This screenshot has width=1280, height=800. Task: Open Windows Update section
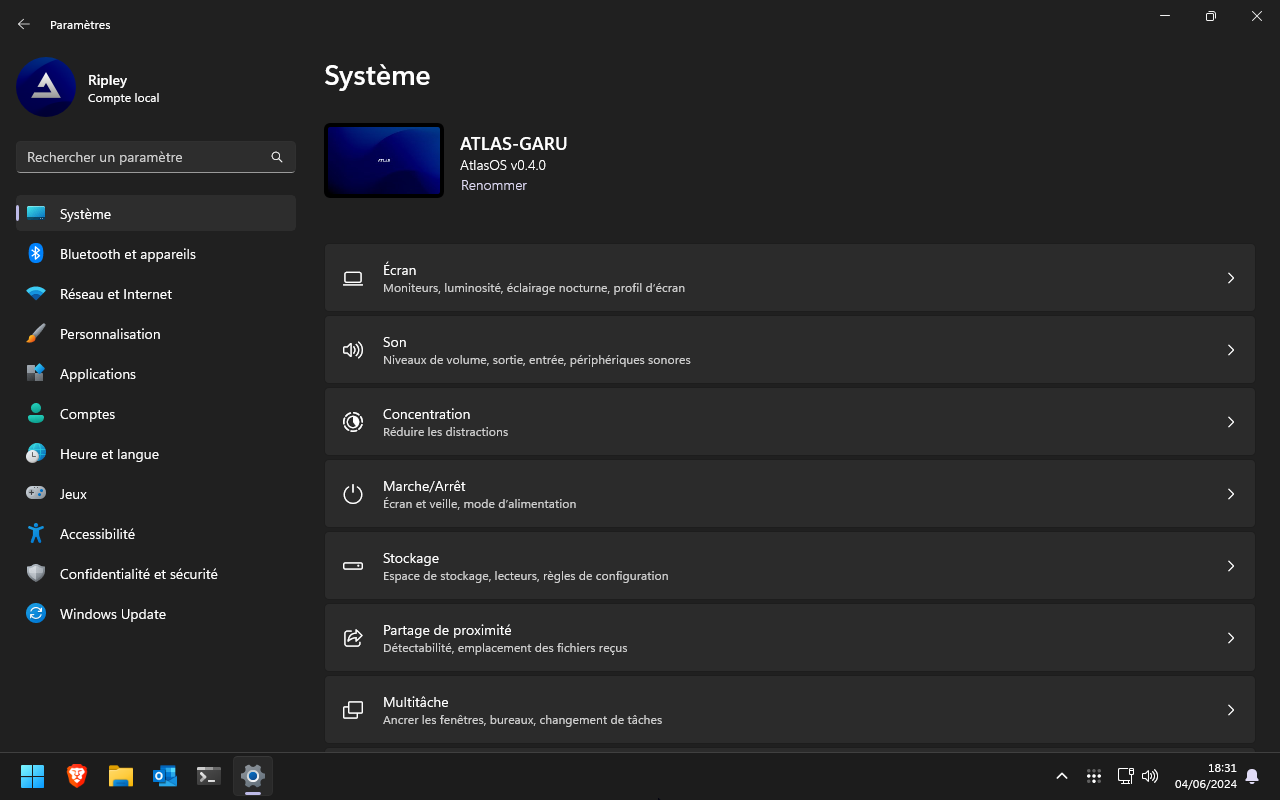(x=156, y=614)
